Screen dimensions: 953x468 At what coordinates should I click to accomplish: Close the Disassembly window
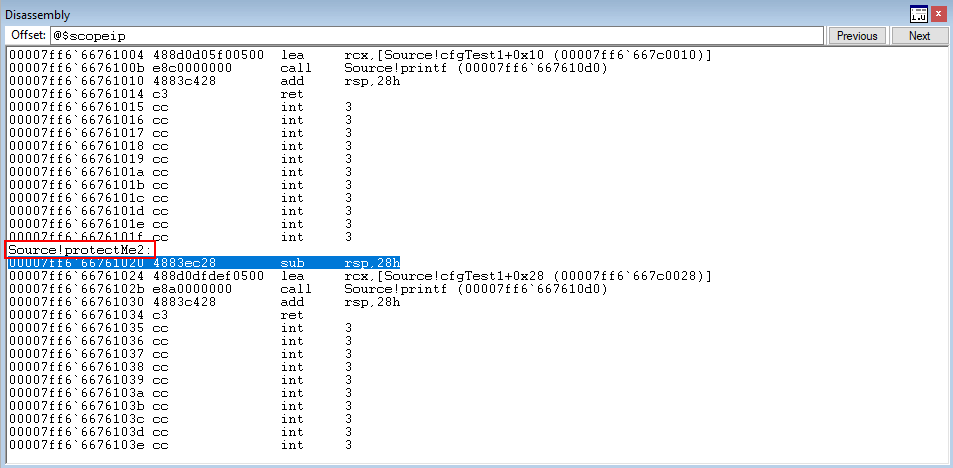[938, 14]
